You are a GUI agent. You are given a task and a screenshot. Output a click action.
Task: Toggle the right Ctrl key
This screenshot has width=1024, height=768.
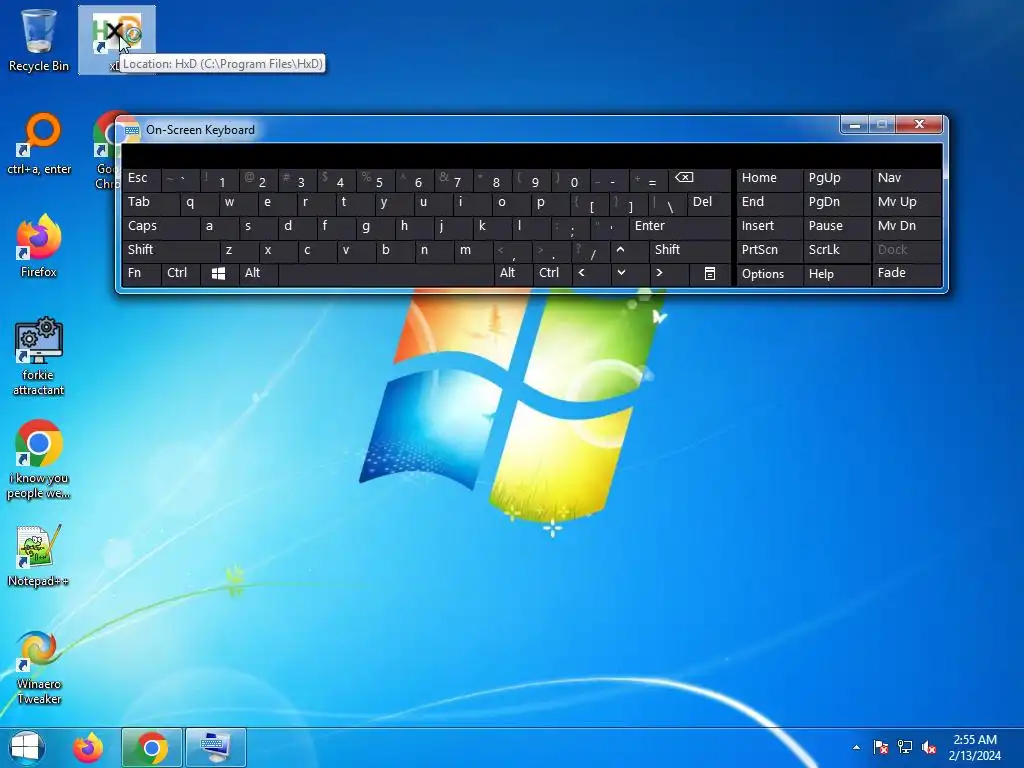(x=552, y=274)
